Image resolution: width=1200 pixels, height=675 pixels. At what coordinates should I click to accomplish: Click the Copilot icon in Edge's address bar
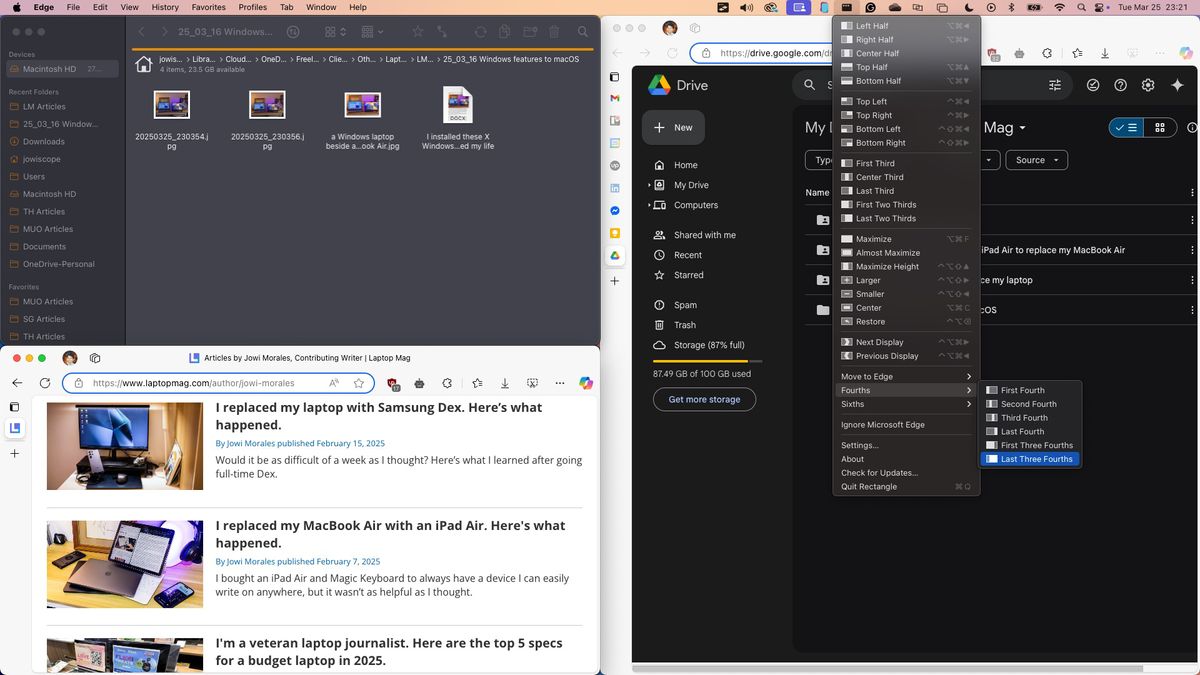point(585,383)
